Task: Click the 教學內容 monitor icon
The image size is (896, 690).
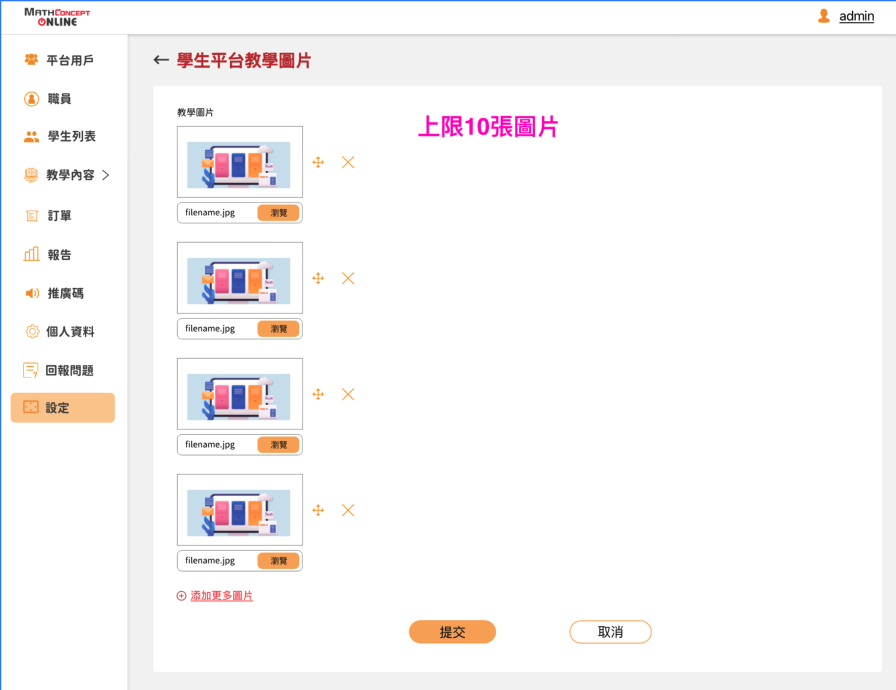Action: [x=31, y=175]
